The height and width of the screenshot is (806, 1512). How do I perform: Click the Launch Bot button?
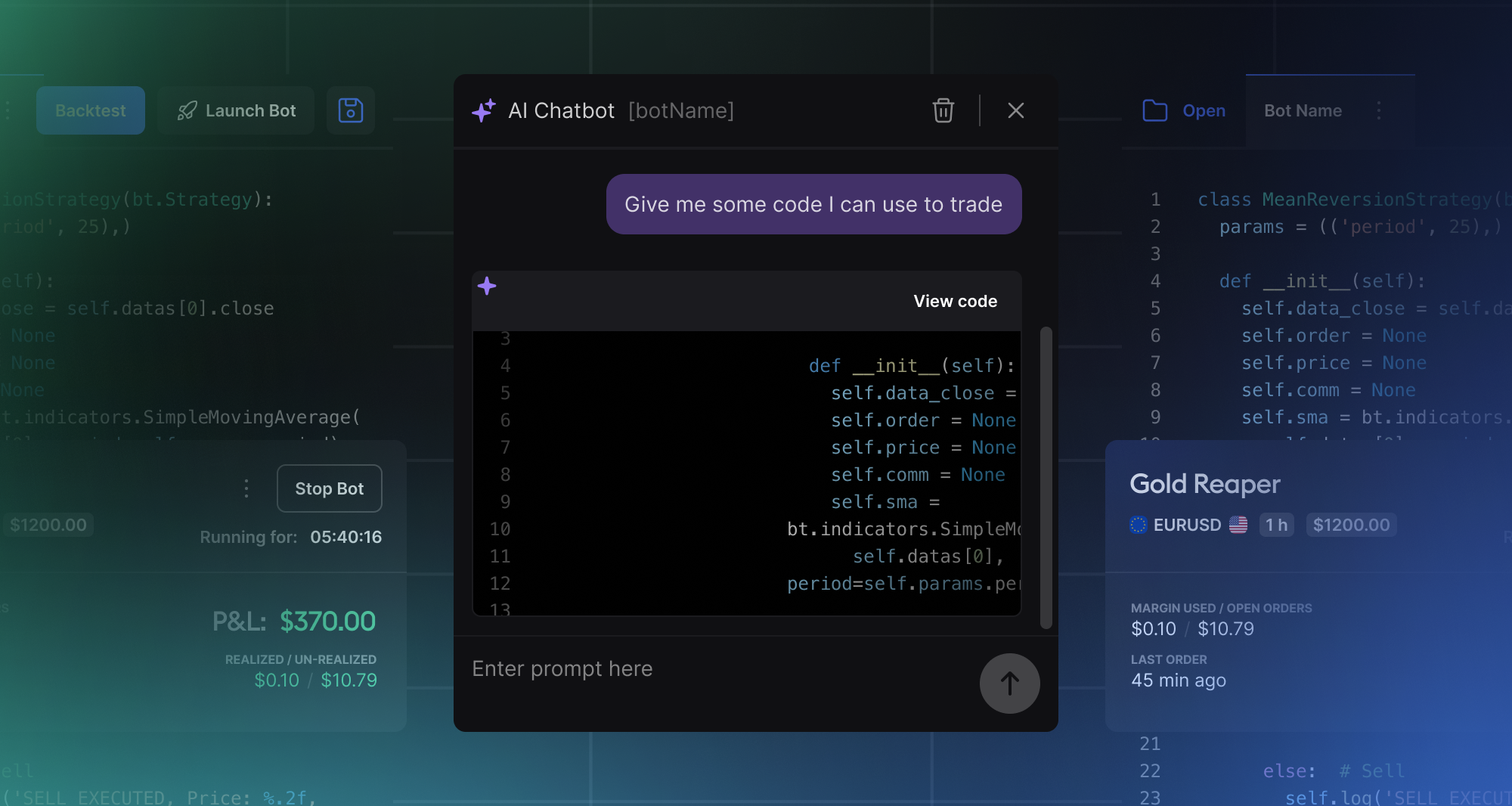click(236, 110)
